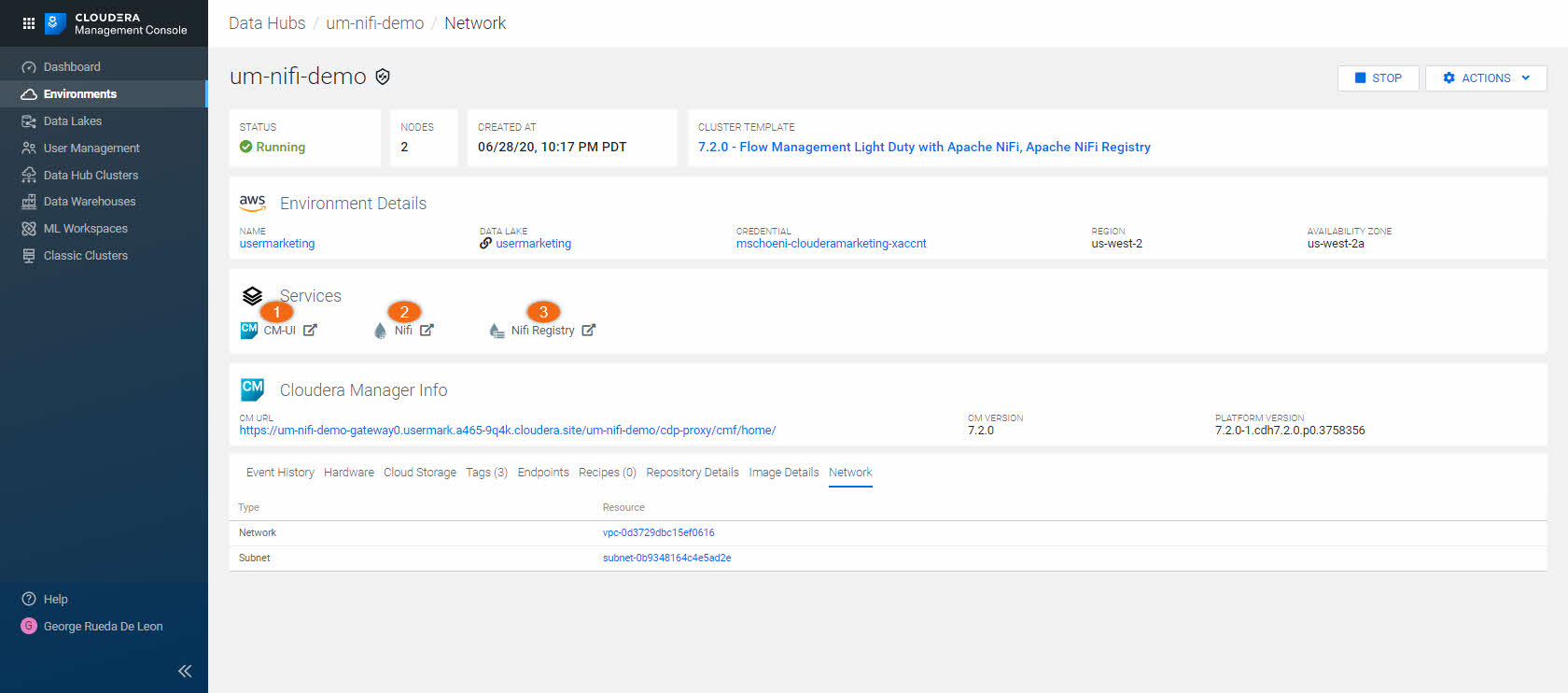Click the Help question mark icon
1568x693 pixels.
[29, 600]
